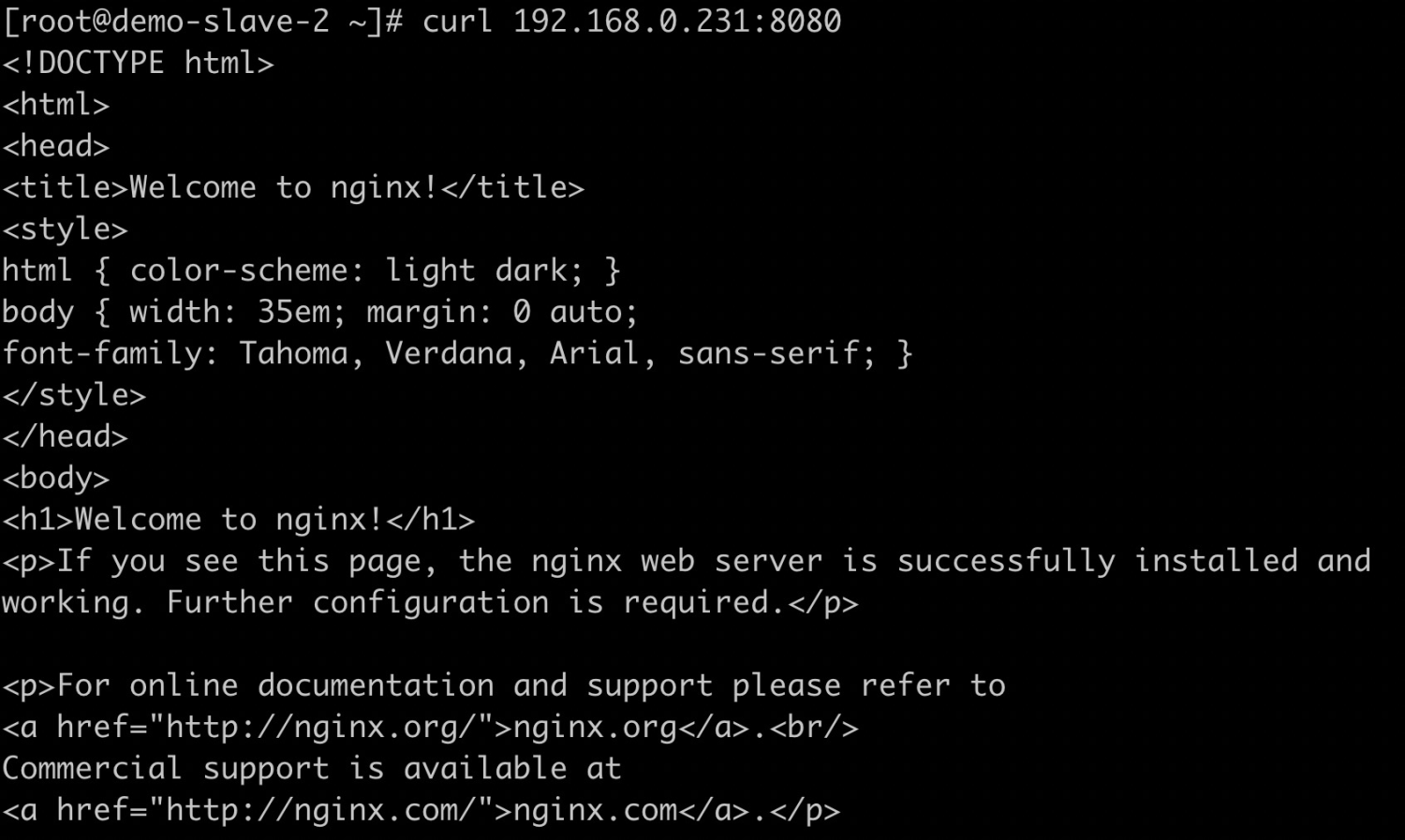Click the closing style tag
This screenshot has height=840, width=1405.
pyautogui.click(x=74, y=395)
